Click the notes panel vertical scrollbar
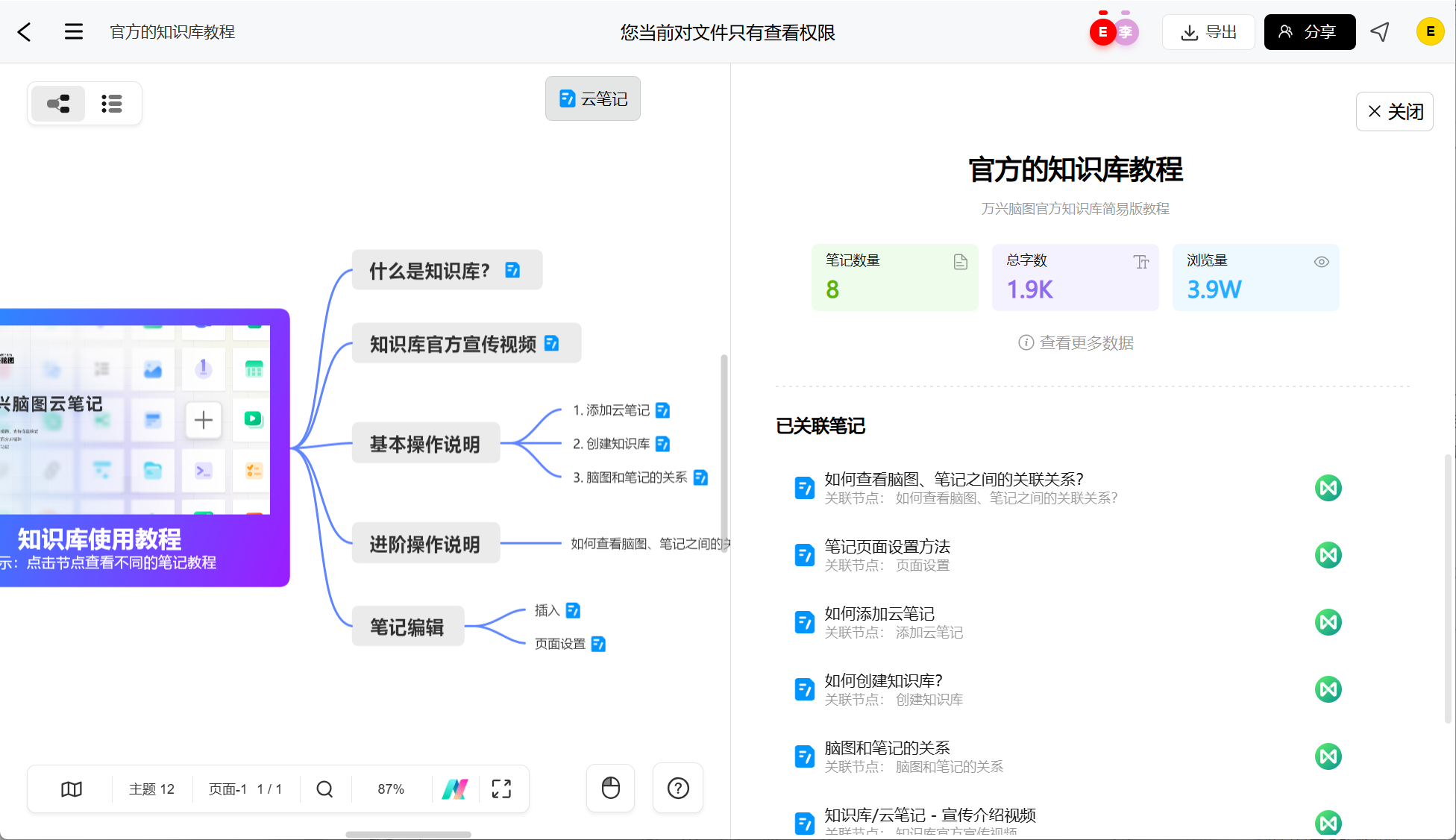The width and height of the screenshot is (1456, 840). (x=1448, y=589)
